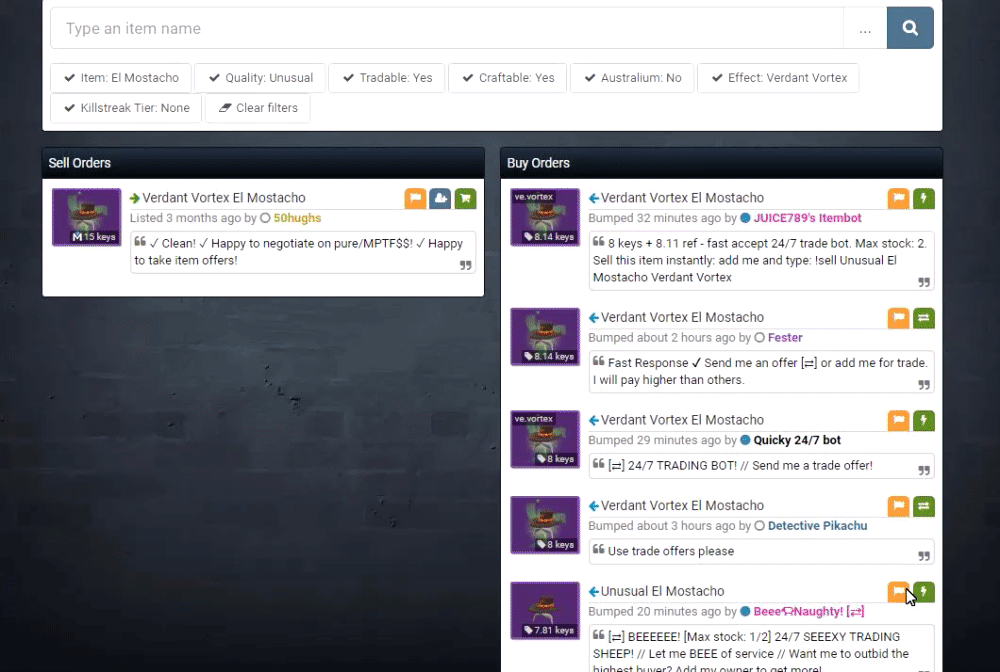Toggle the Quality: Unusual filter
1000x672 pixels.
pyautogui.click(x=260, y=78)
